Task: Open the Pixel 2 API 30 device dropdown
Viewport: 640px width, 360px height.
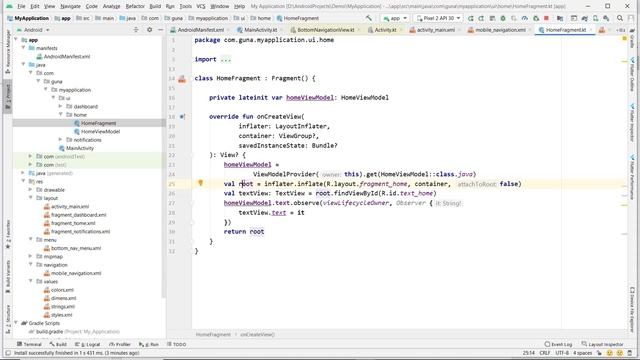Action: [x=438, y=18]
